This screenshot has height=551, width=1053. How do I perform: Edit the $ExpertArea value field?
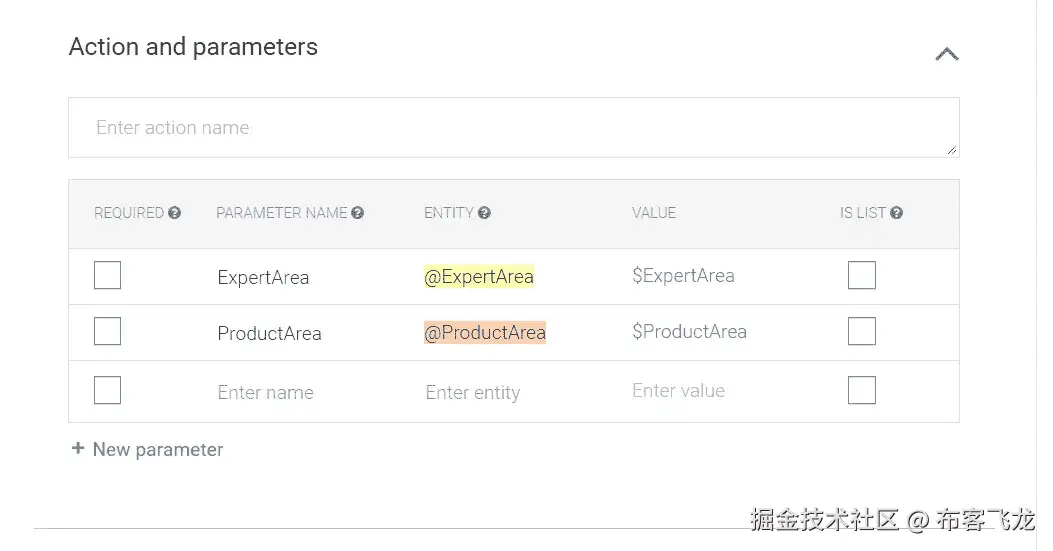[x=683, y=276]
